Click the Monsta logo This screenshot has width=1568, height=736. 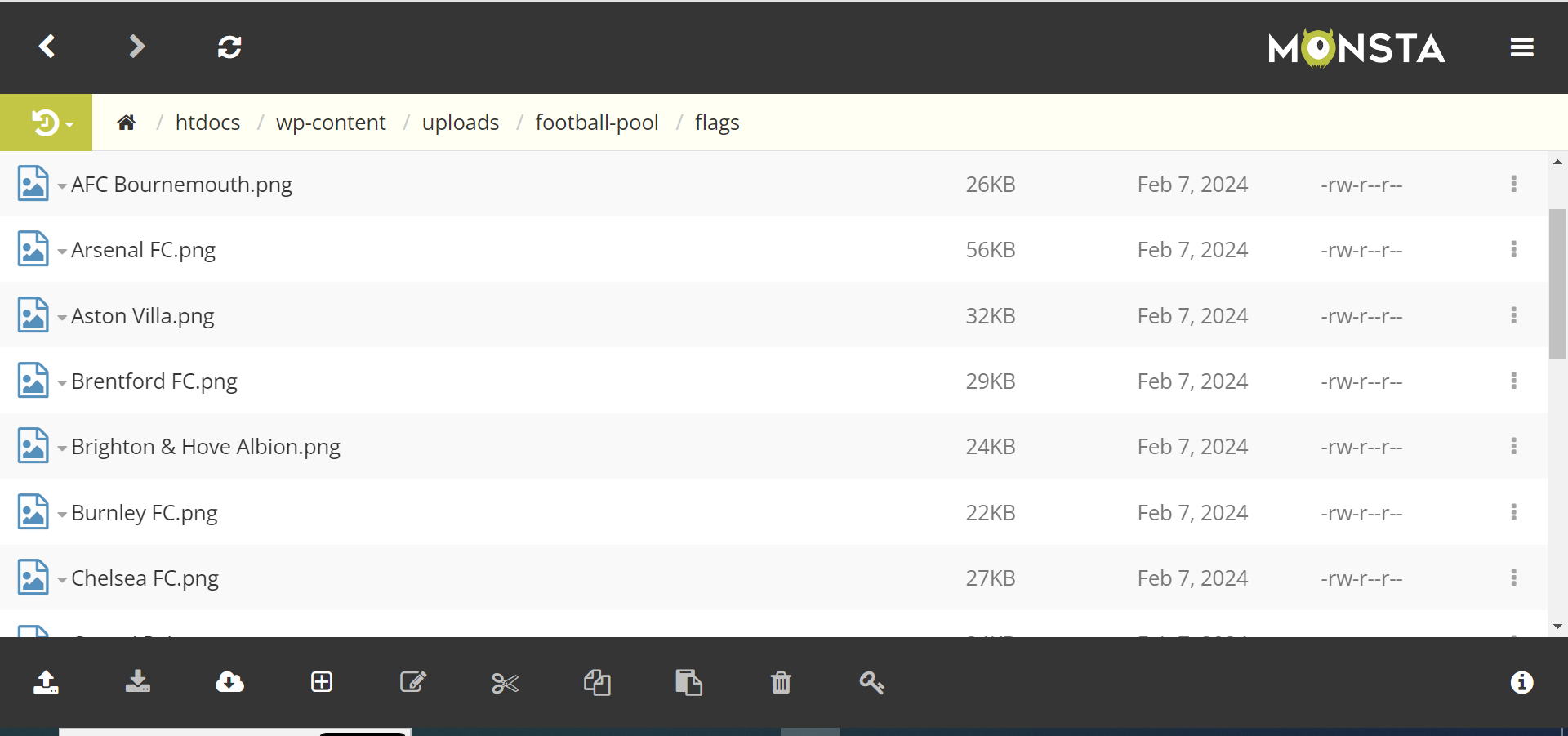click(x=1356, y=48)
